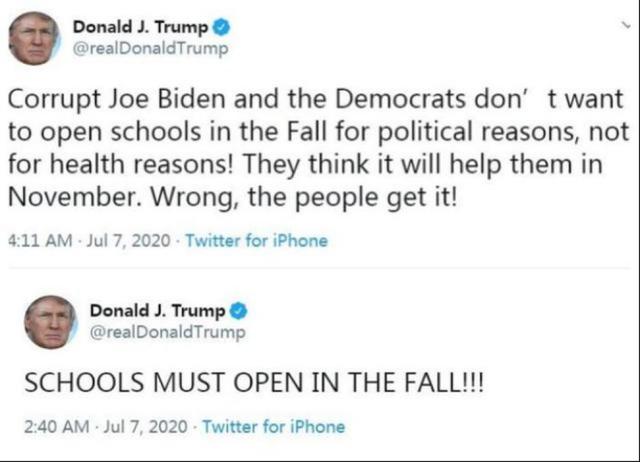Image resolution: width=640 pixels, height=462 pixels.
Task: Click the 2:40 AM timestamp
Action: [57, 427]
